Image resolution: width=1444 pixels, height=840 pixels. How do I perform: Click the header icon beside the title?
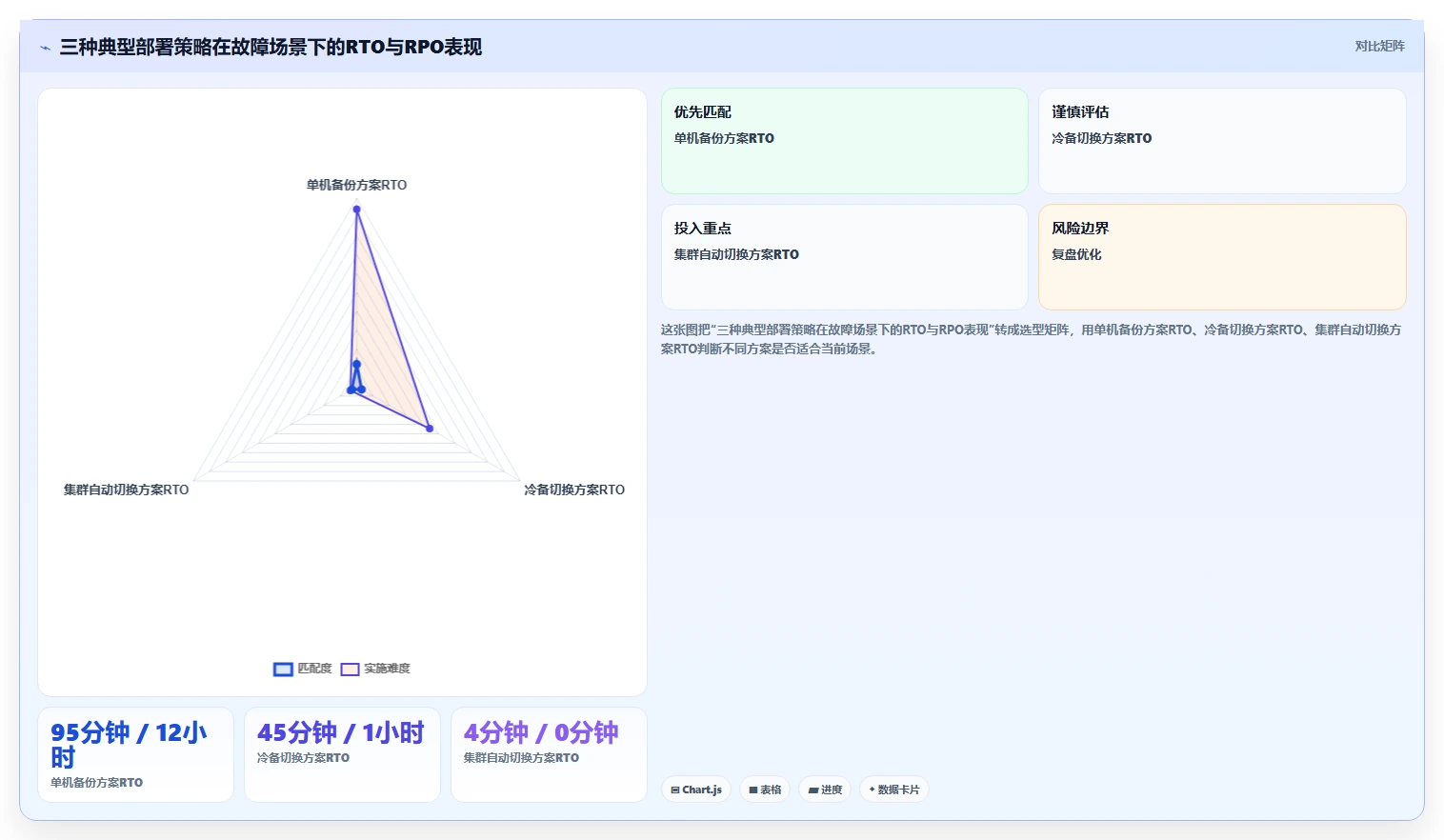tap(45, 48)
